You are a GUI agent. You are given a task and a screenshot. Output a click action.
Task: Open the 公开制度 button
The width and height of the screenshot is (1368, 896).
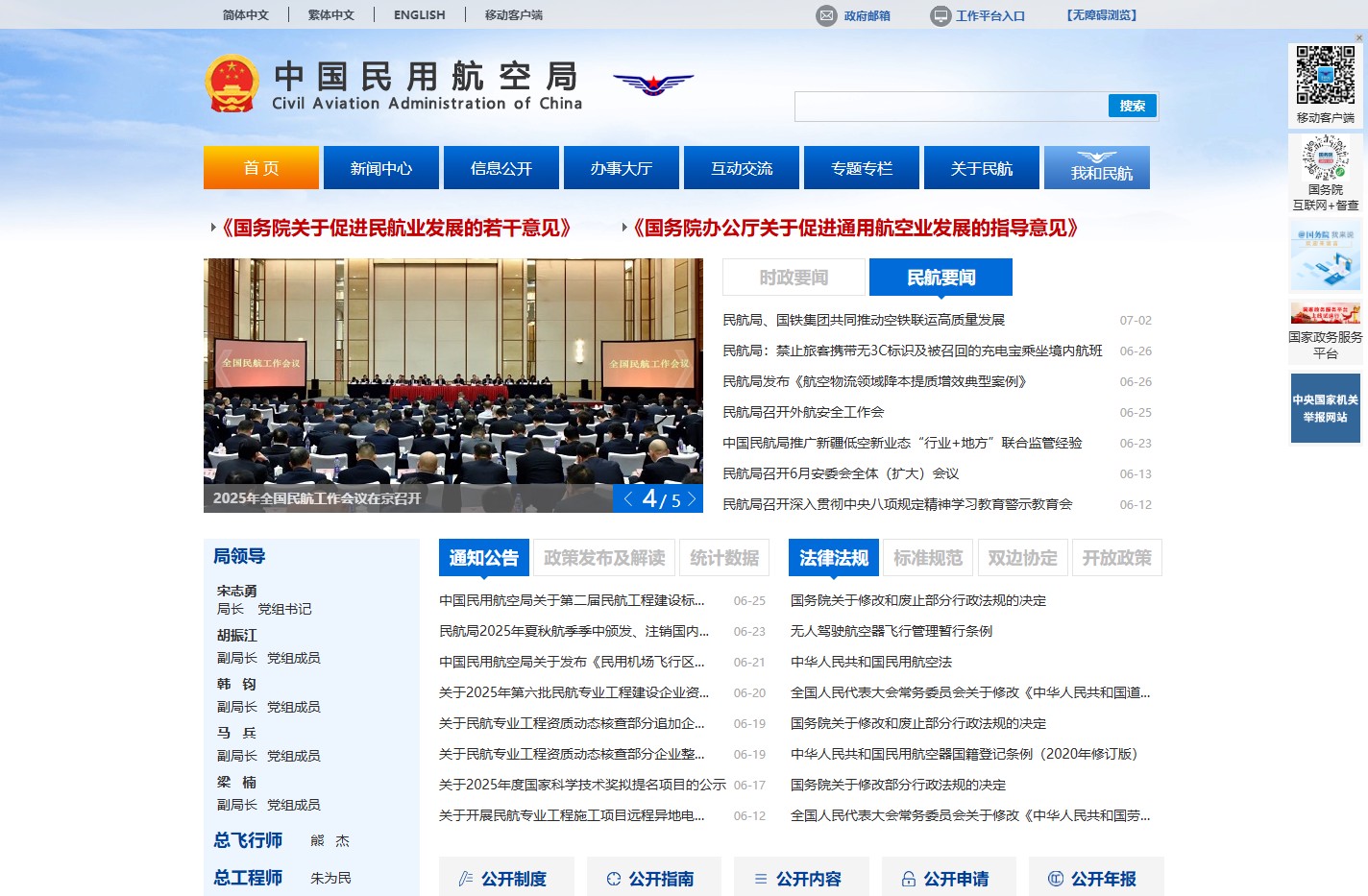pyautogui.click(x=506, y=878)
